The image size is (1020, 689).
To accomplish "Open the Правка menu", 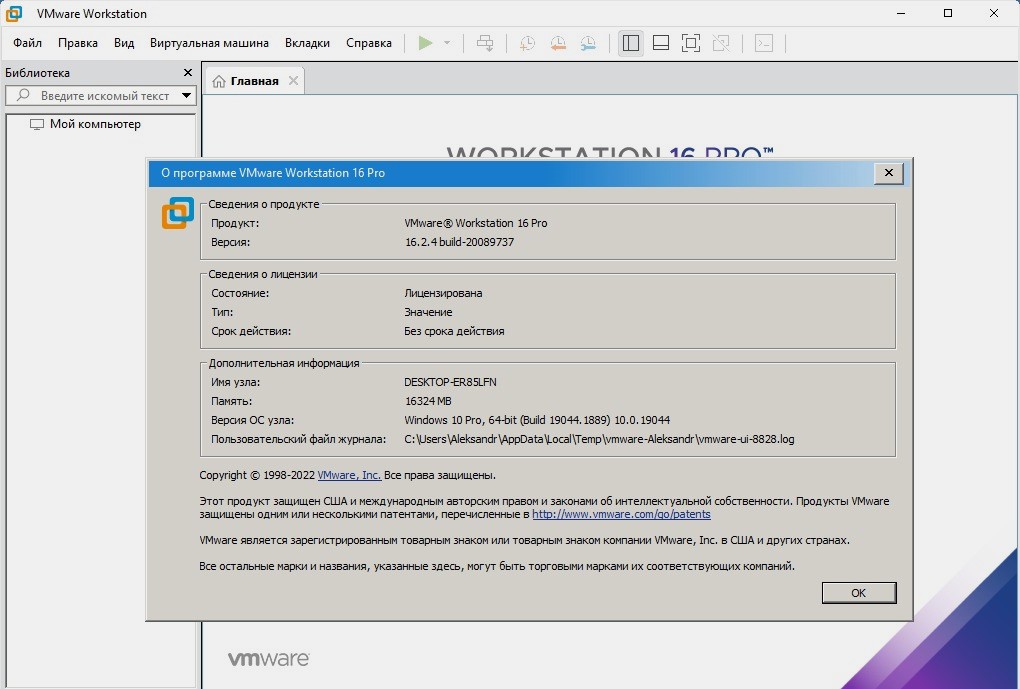I will pos(77,43).
